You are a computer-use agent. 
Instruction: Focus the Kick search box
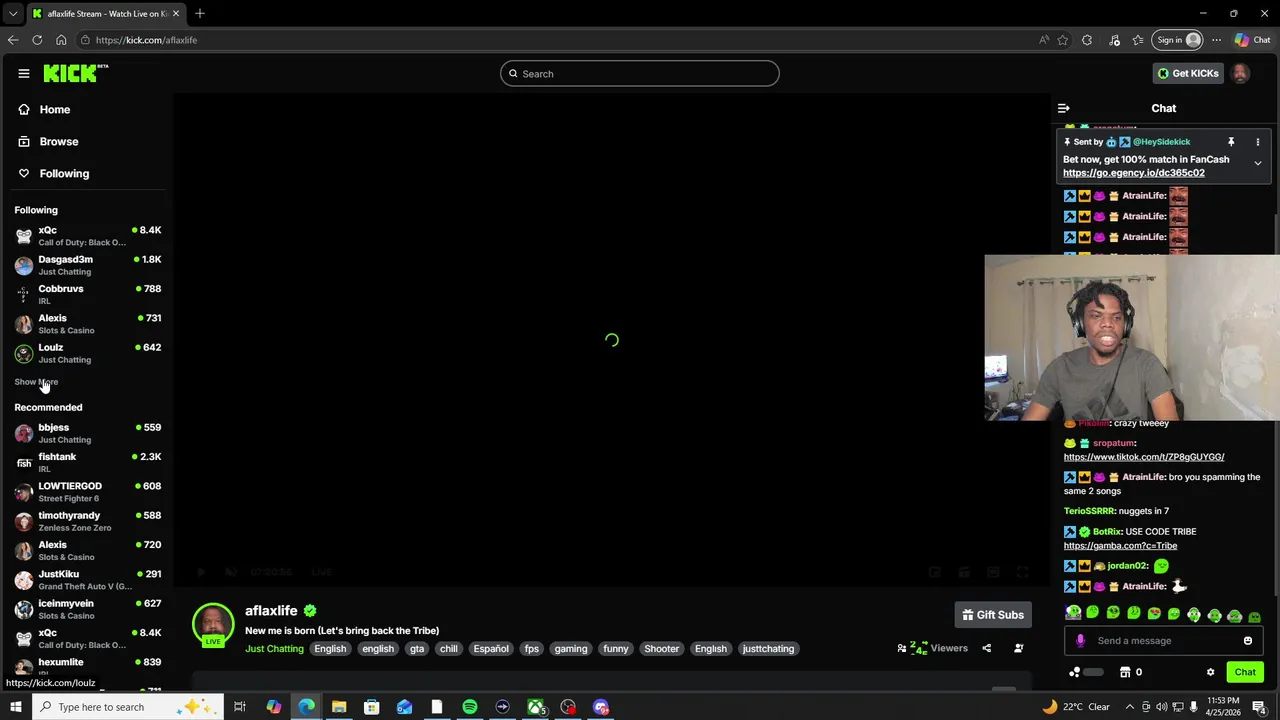(x=640, y=73)
